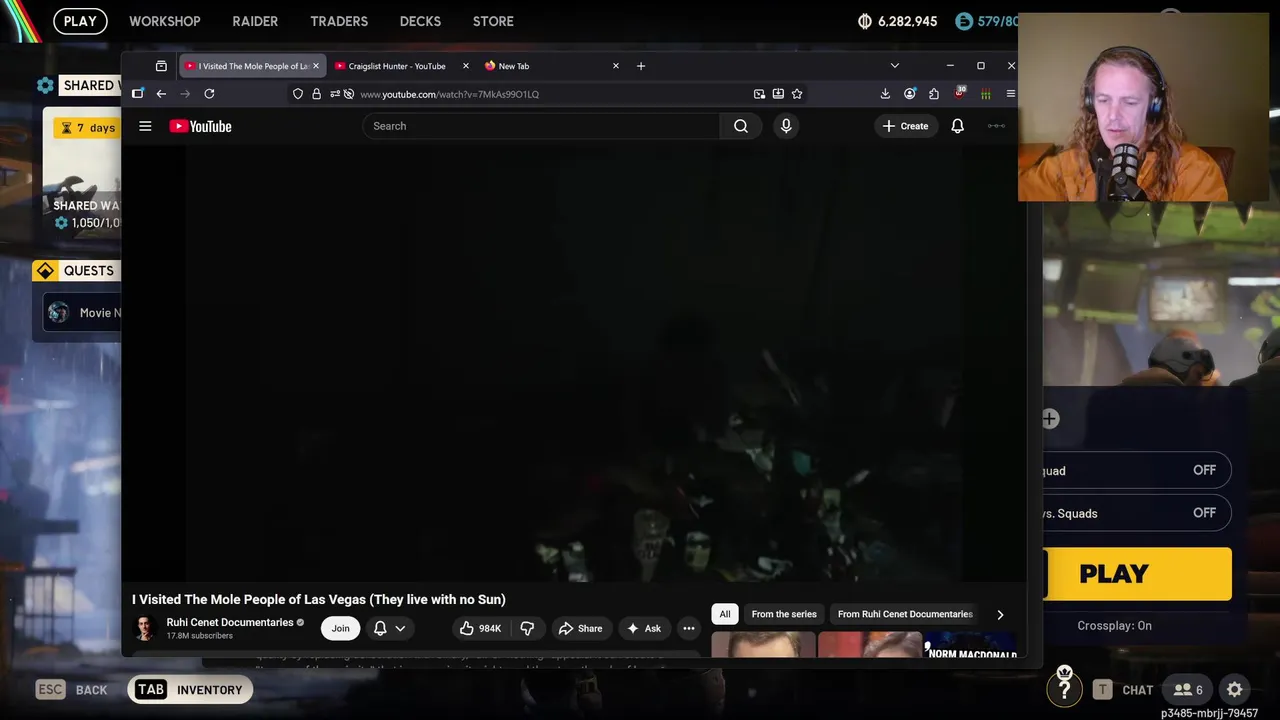This screenshot has width=1280, height=720.
Task: Open Firefox account profile icon
Action: [909, 94]
